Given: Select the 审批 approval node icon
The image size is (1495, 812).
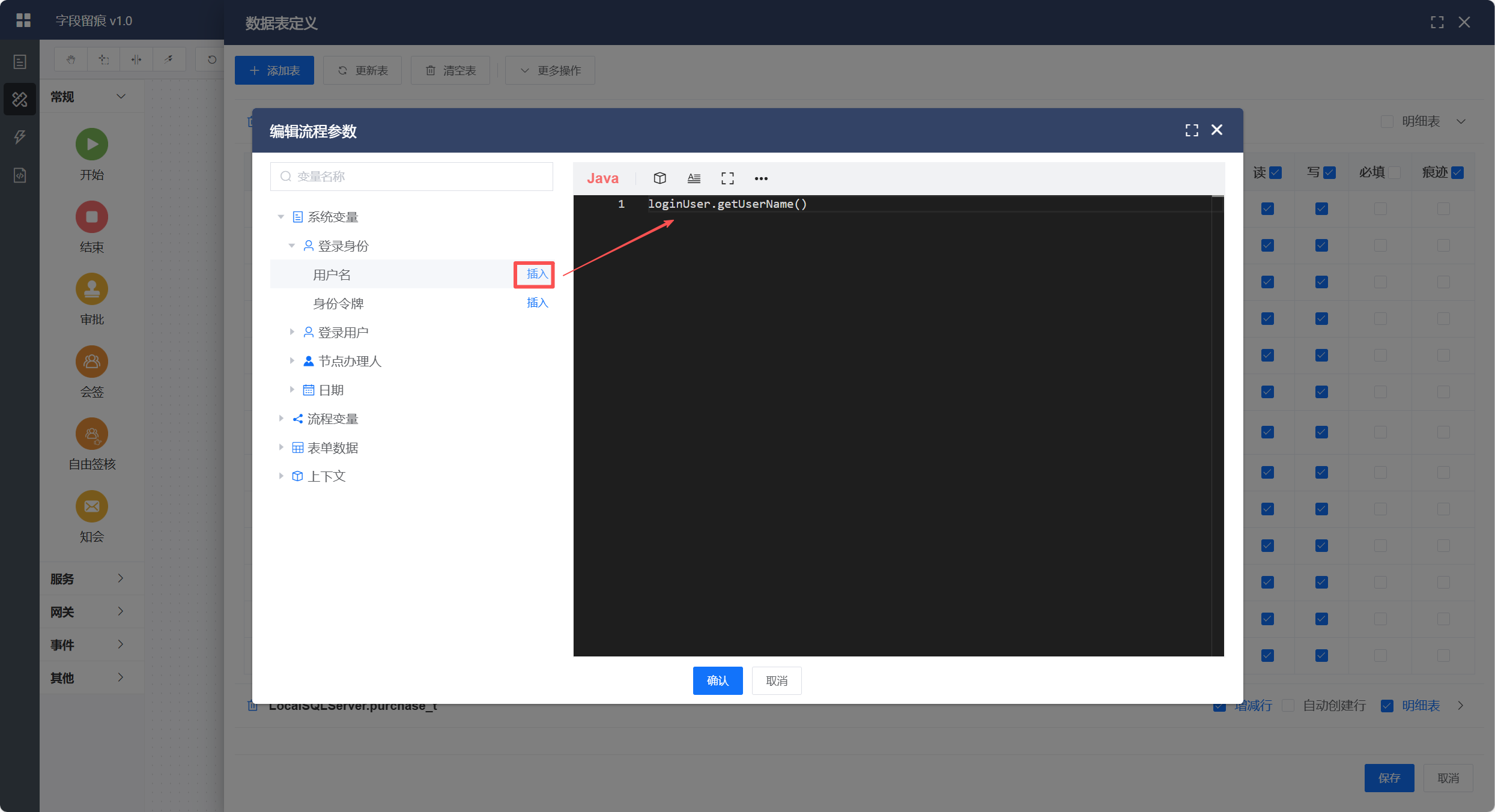Looking at the screenshot, I should [x=92, y=289].
